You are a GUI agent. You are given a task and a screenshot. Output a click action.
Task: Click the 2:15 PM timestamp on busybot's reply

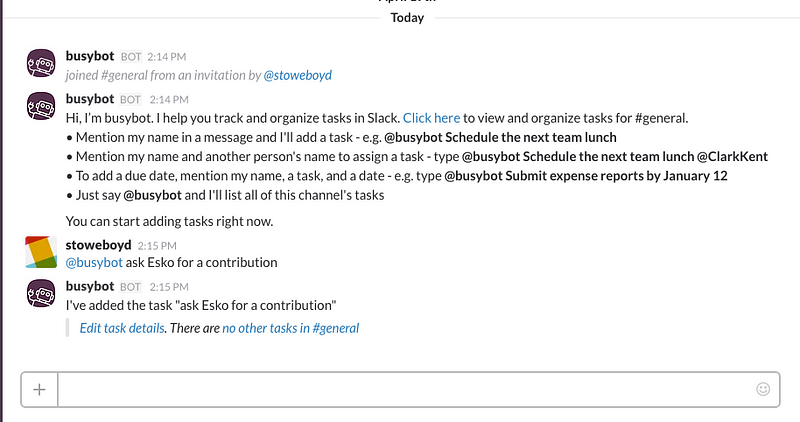[x=169, y=287]
